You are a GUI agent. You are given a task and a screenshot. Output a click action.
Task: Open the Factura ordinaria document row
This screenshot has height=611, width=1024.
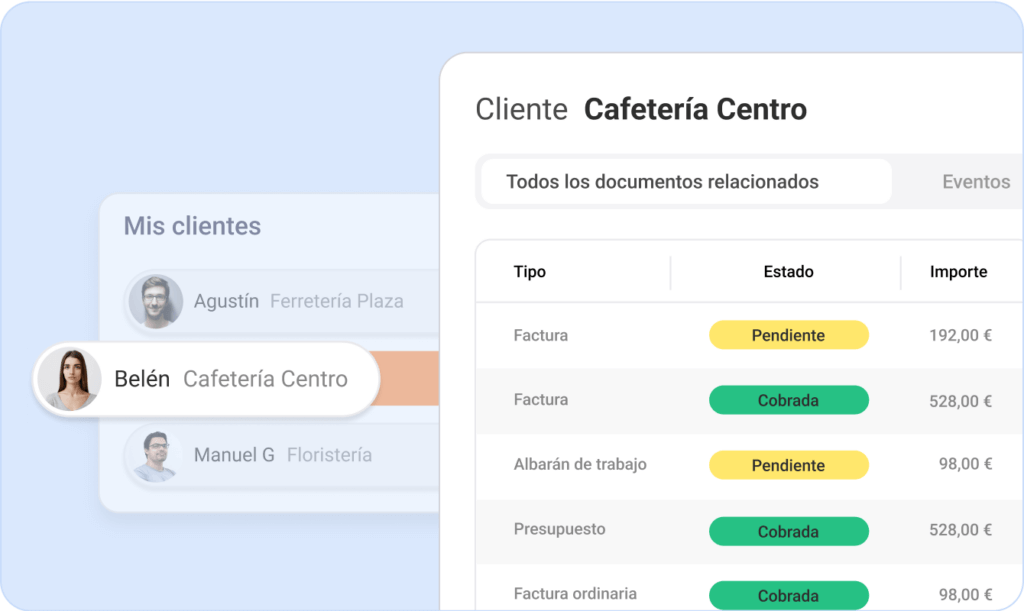[575, 594]
